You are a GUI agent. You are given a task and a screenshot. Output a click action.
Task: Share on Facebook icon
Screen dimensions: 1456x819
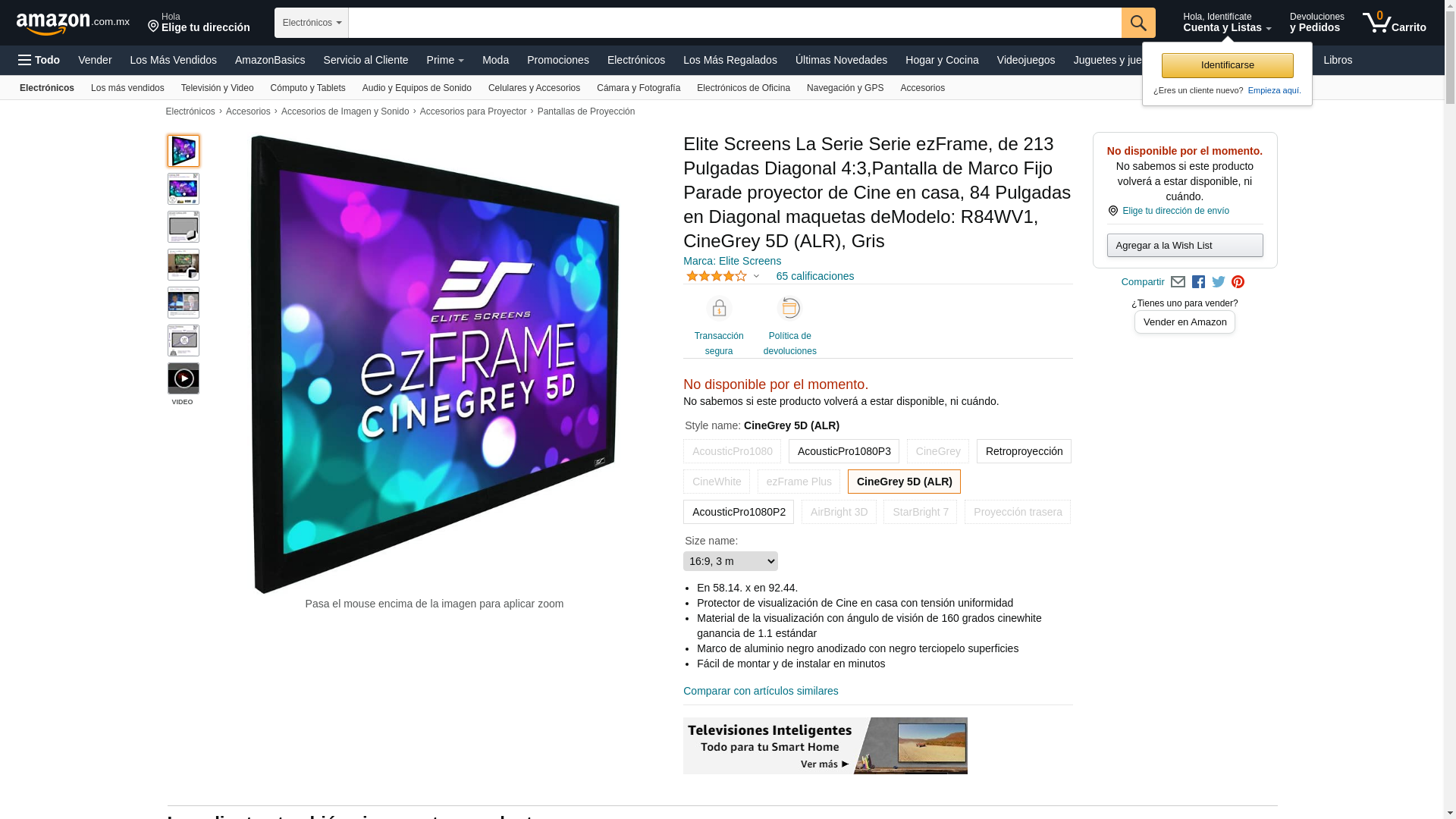pyautogui.click(x=1198, y=282)
